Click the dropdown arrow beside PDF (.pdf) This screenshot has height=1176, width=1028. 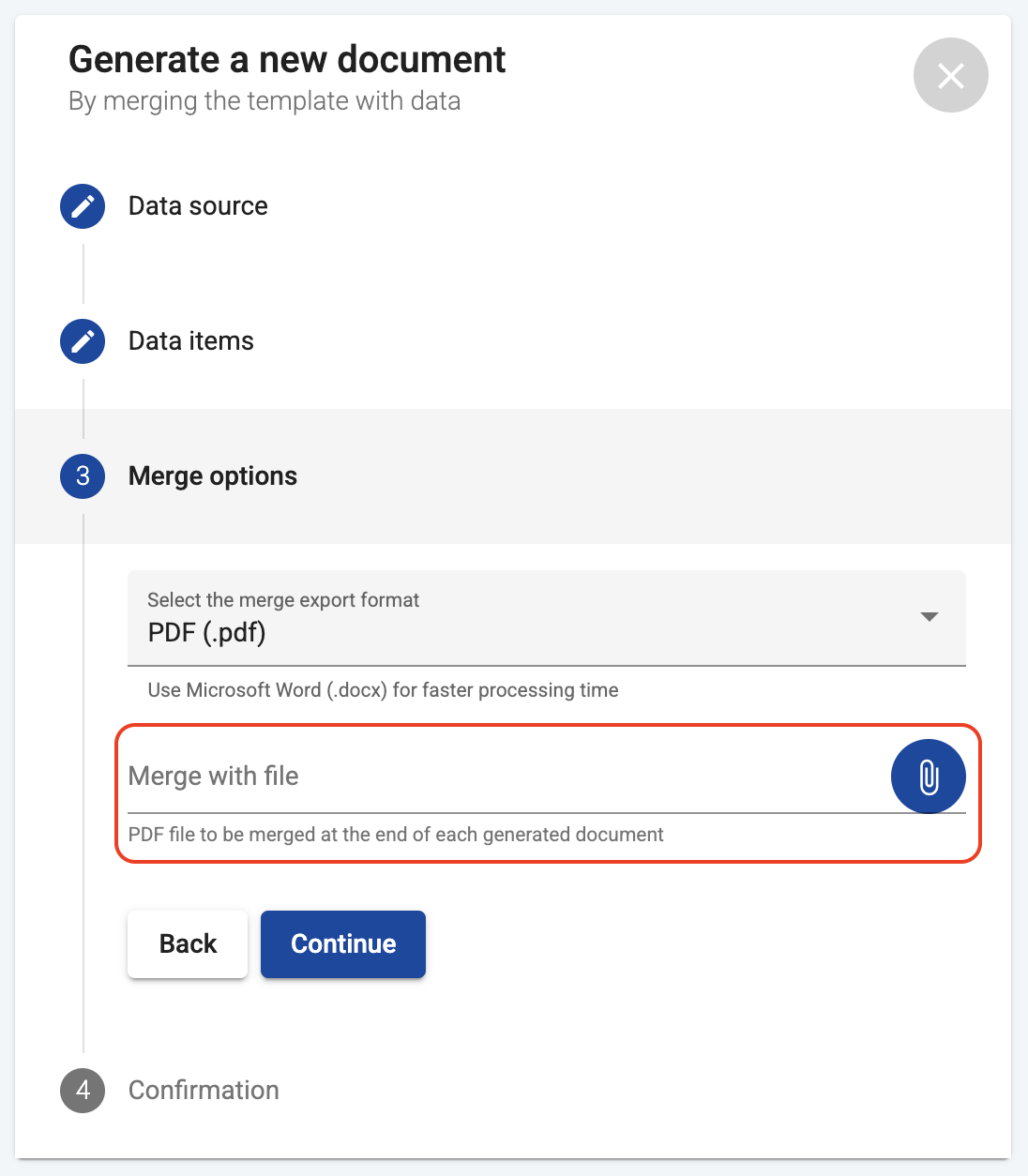[930, 617]
